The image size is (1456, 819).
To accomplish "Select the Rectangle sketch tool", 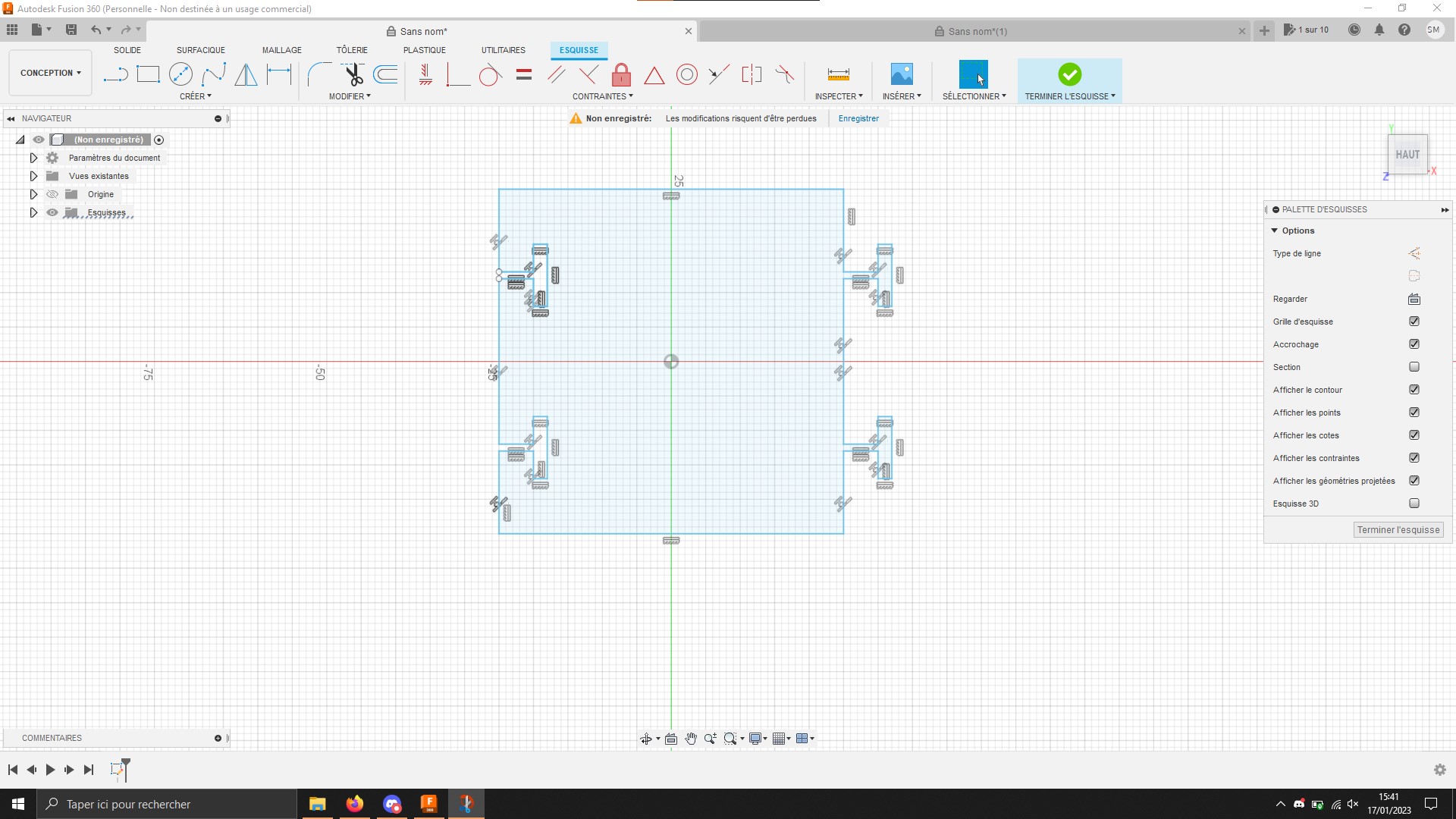I will (x=148, y=74).
